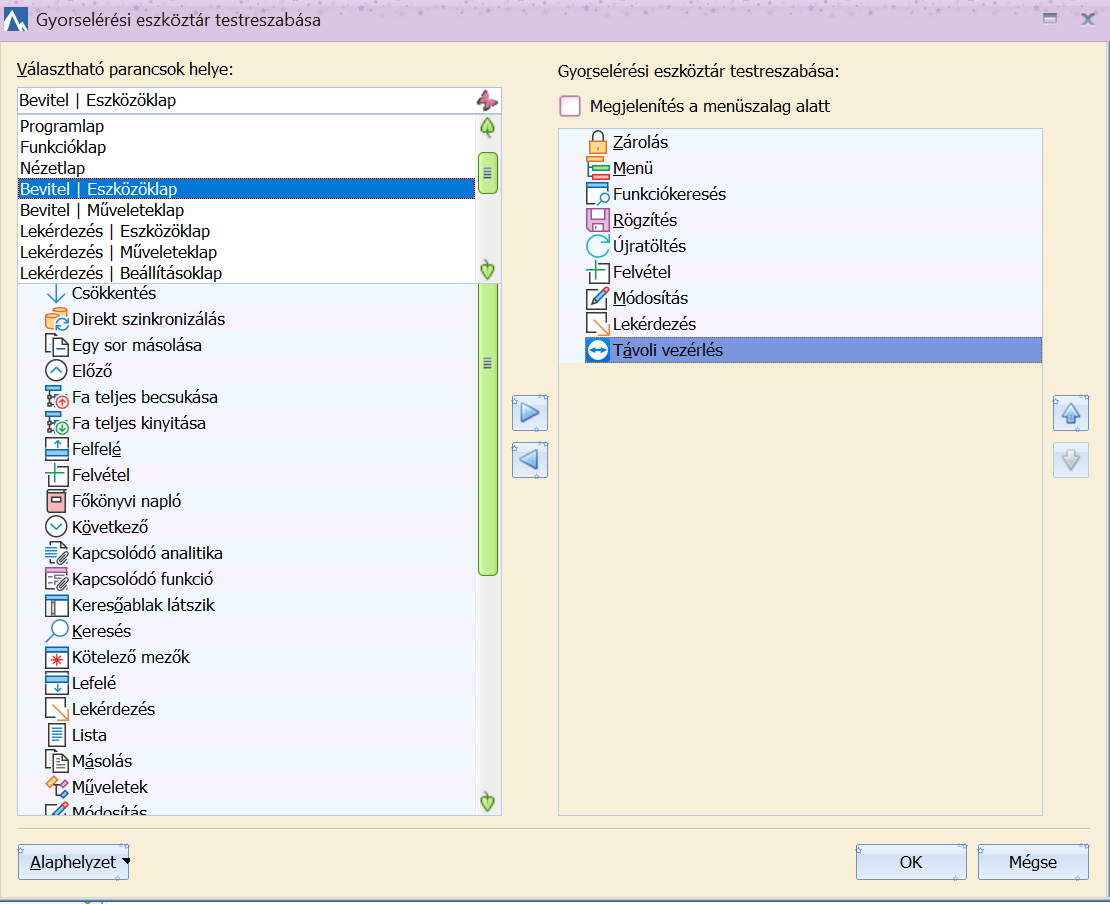Viewport: 1110px width, 904px height.
Task: Select the Újratöltés row text
Action: (649, 246)
